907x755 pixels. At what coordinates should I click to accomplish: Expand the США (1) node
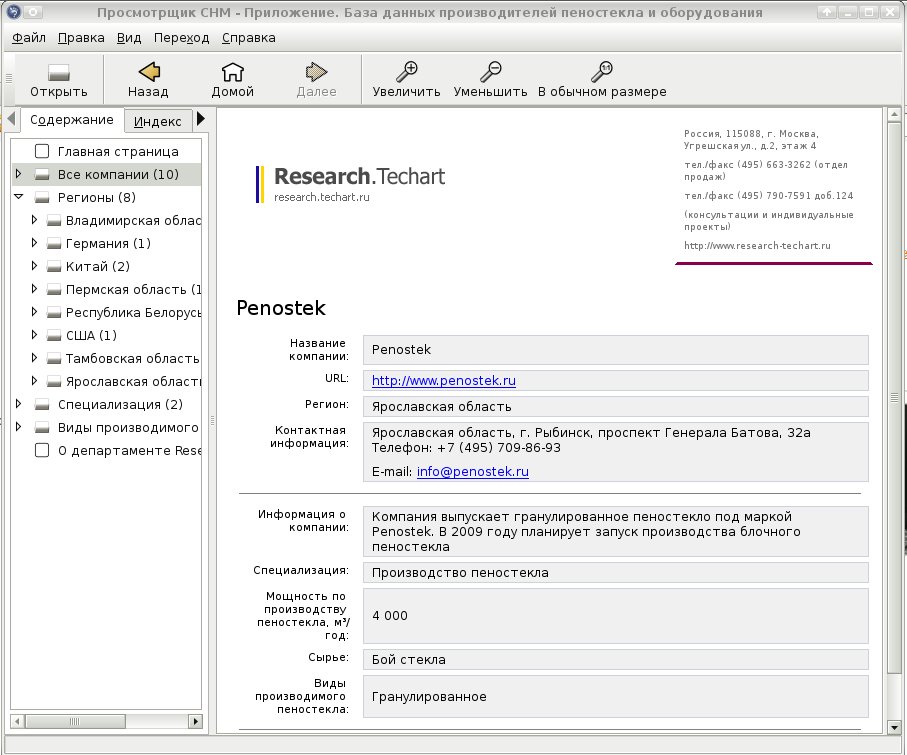pos(34,334)
